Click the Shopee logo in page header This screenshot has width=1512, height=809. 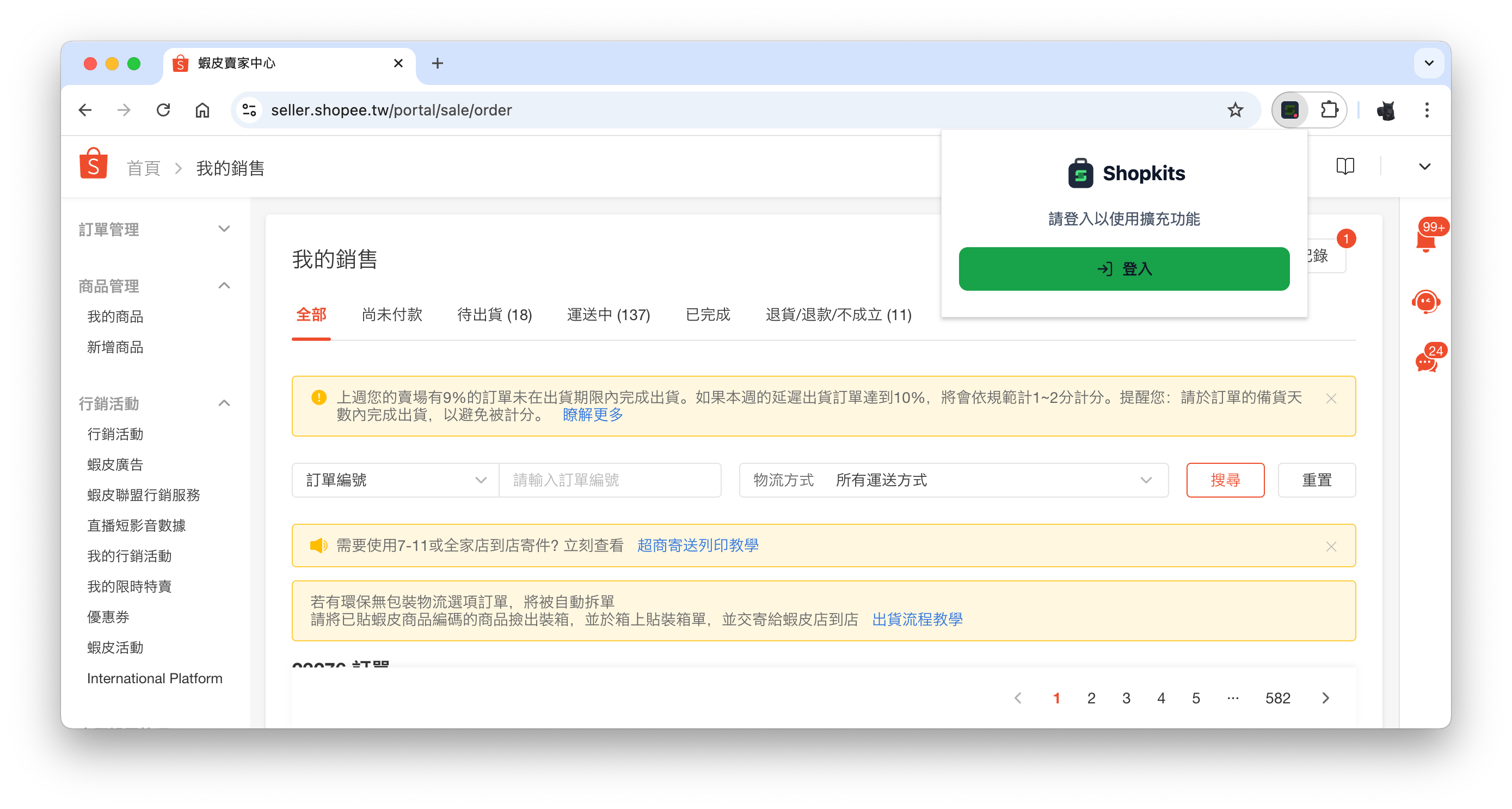pos(93,163)
